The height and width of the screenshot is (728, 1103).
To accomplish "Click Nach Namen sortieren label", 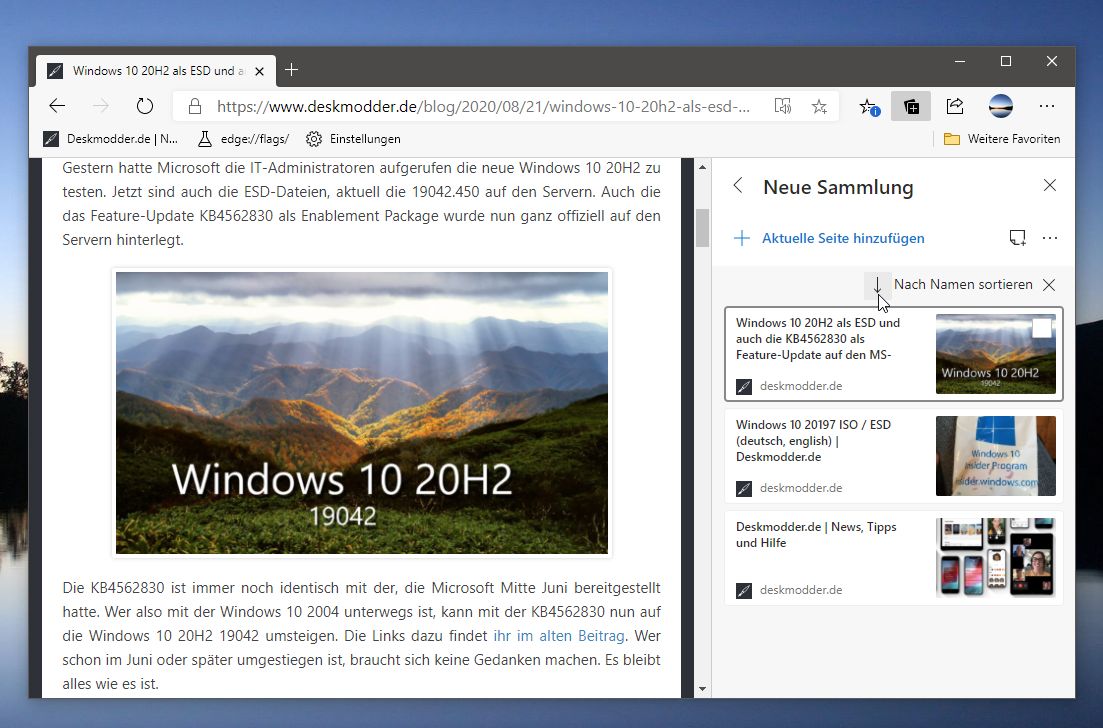I will click(x=963, y=285).
